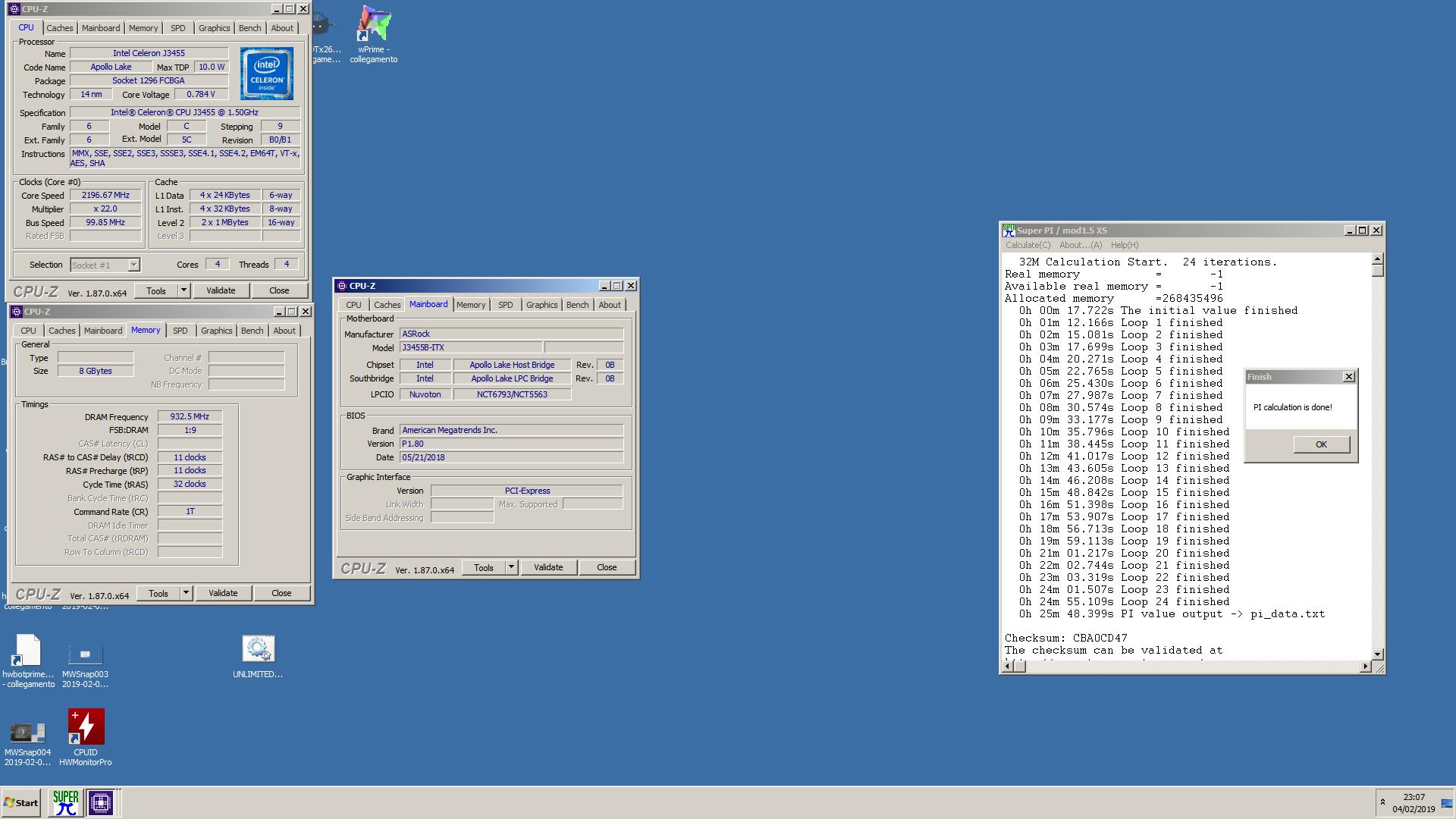
Task: Open Mainboard tab in top CPU-Z window
Action: [x=101, y=28]
